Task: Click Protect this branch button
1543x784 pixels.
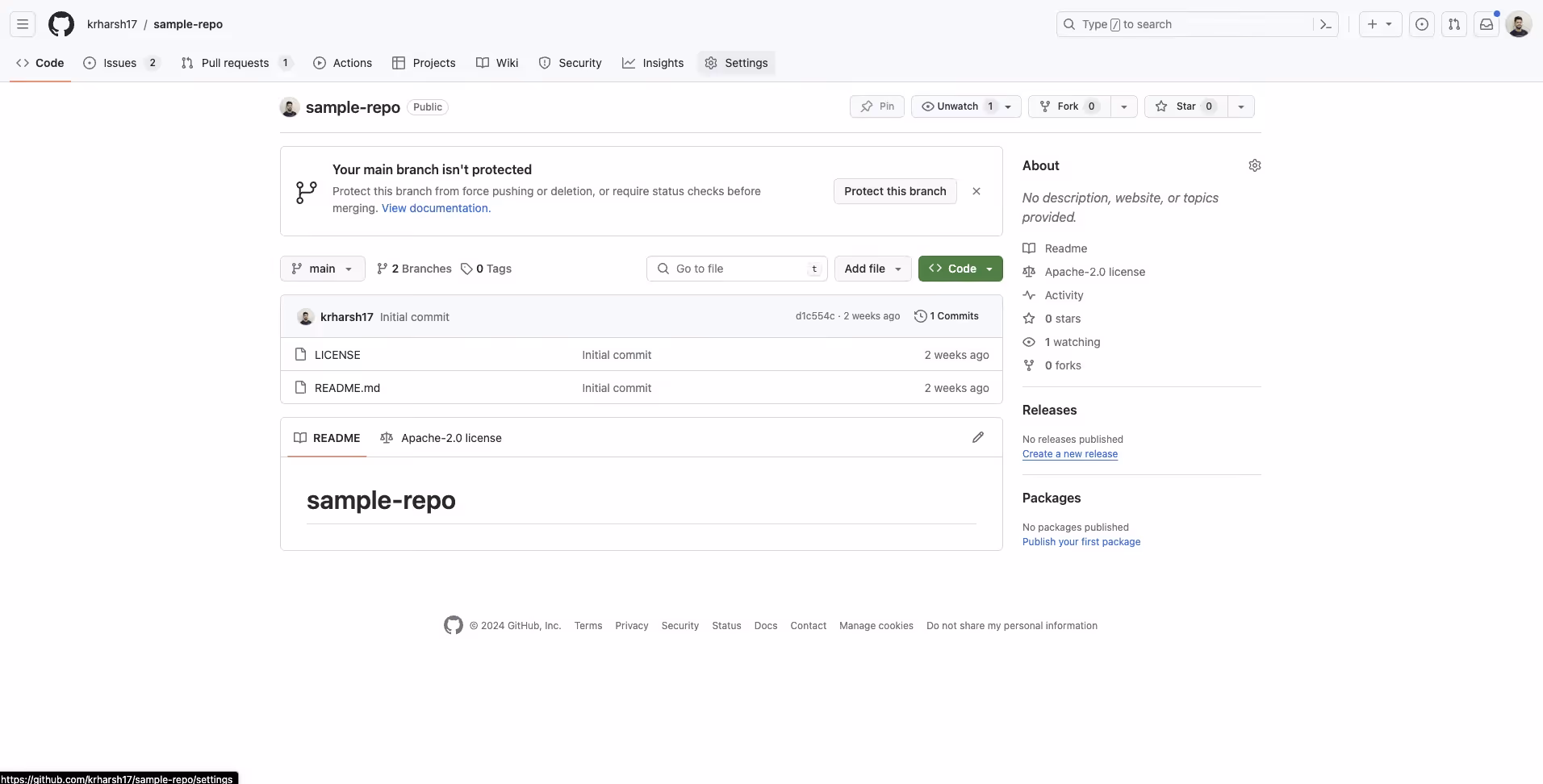Action: point(895,191)
